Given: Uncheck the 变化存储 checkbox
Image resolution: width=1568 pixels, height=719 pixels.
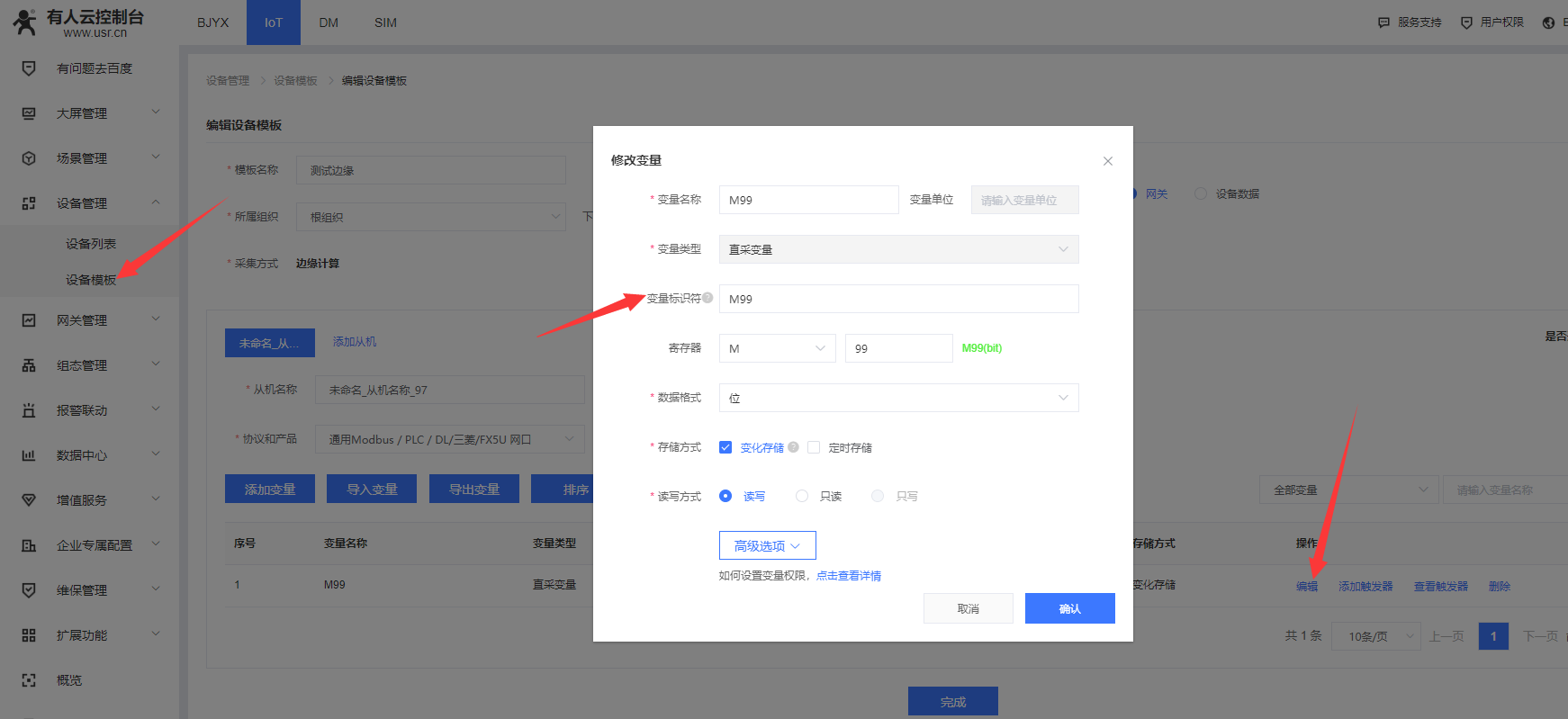Looking at the screenshot, I should tap(725, 447).
